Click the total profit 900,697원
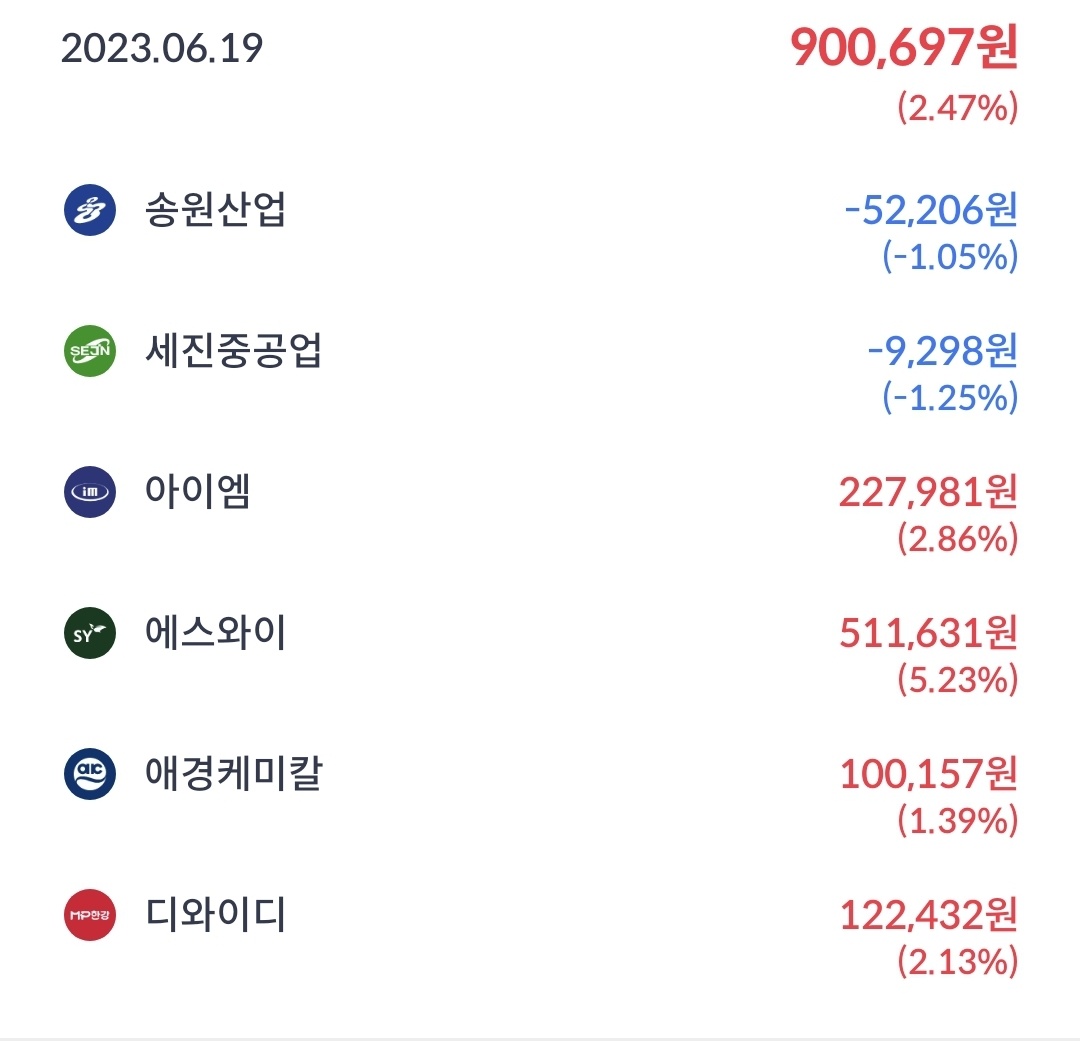This screenshot has width=1080, height=1044. (x=904, y=48)
